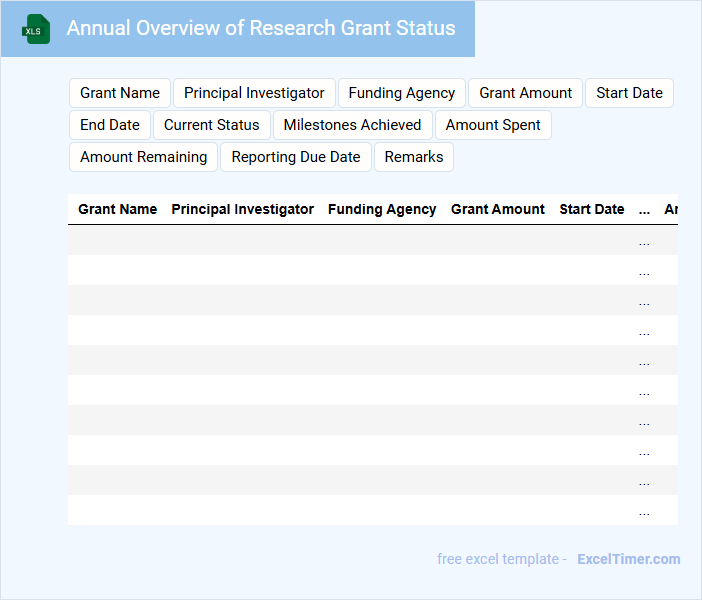702x600 pixels.
Task: Choose the Amount Remaining tag
Action: click(143, 157)
